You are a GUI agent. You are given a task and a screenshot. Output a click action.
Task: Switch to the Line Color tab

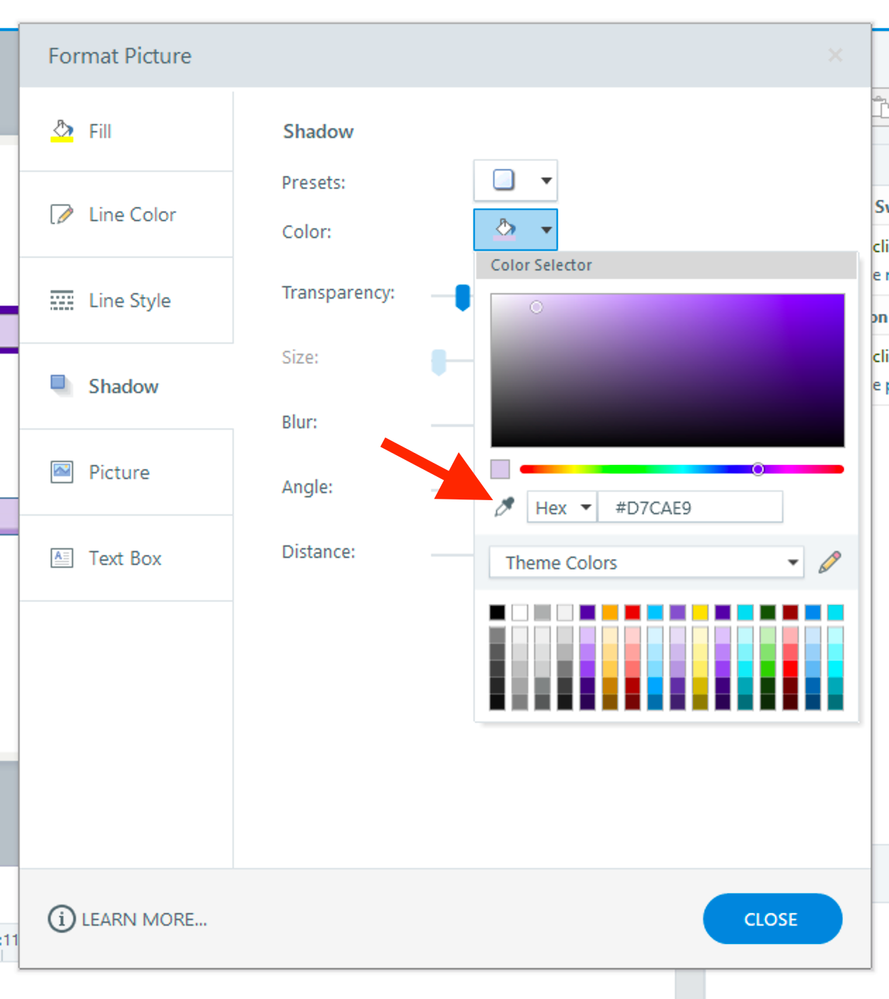(131, 215)
